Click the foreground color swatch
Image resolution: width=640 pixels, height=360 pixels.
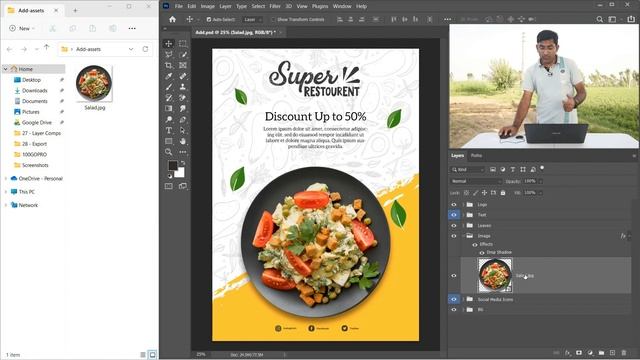(173, 165)
